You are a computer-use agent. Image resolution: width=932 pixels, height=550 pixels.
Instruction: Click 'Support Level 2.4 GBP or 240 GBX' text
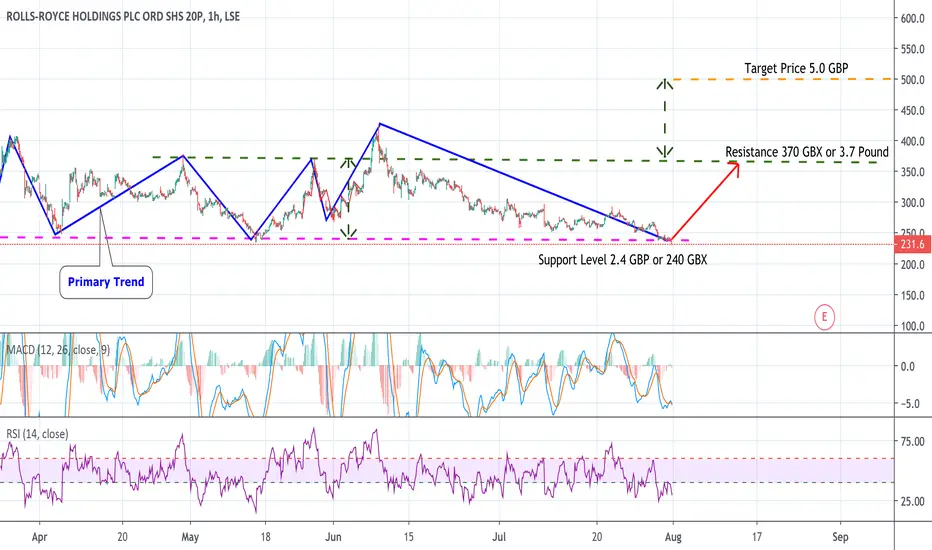pyautogui.click(x=622, y=260)
